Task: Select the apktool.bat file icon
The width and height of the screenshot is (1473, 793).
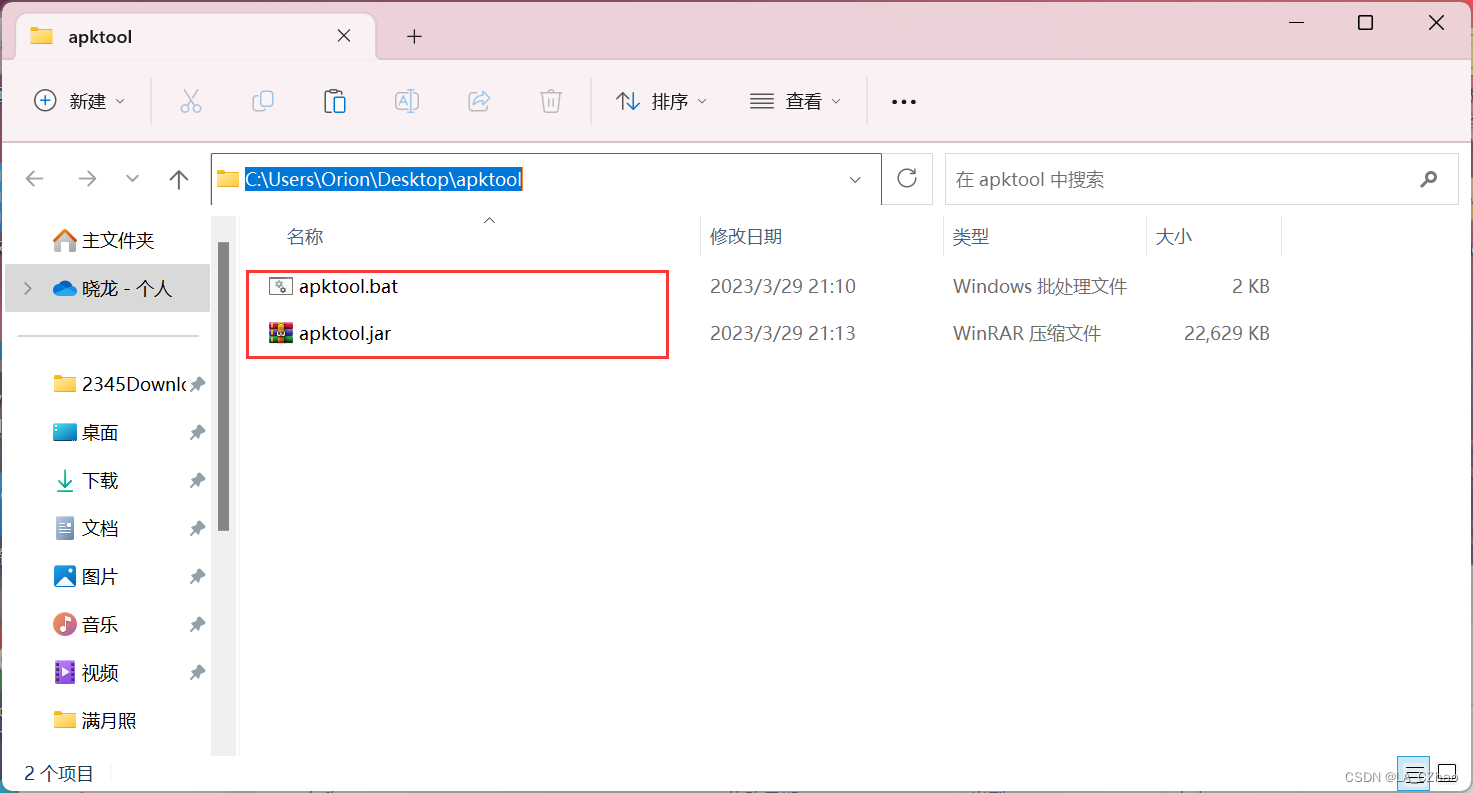Action: 281,286
